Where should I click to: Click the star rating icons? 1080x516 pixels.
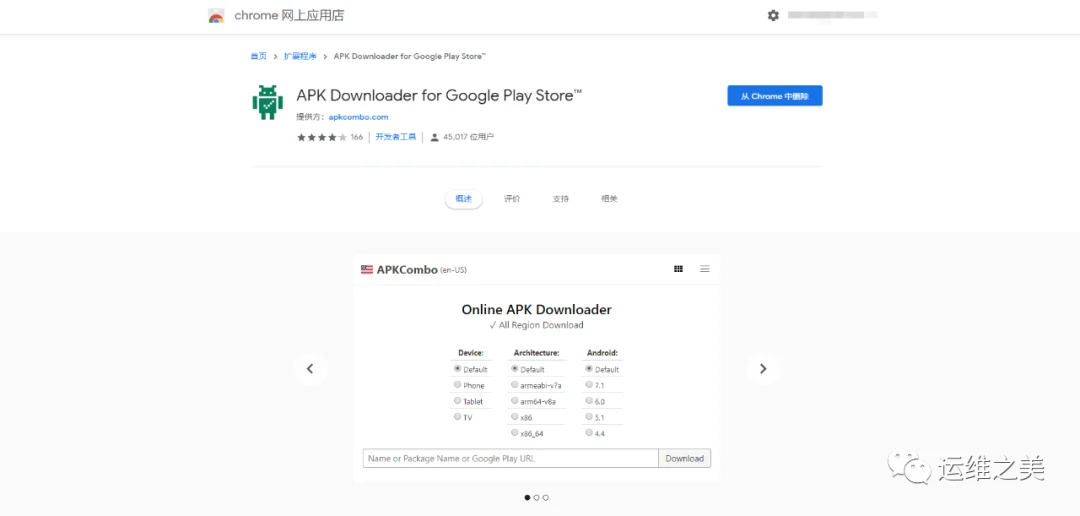(x=322, y=137)
